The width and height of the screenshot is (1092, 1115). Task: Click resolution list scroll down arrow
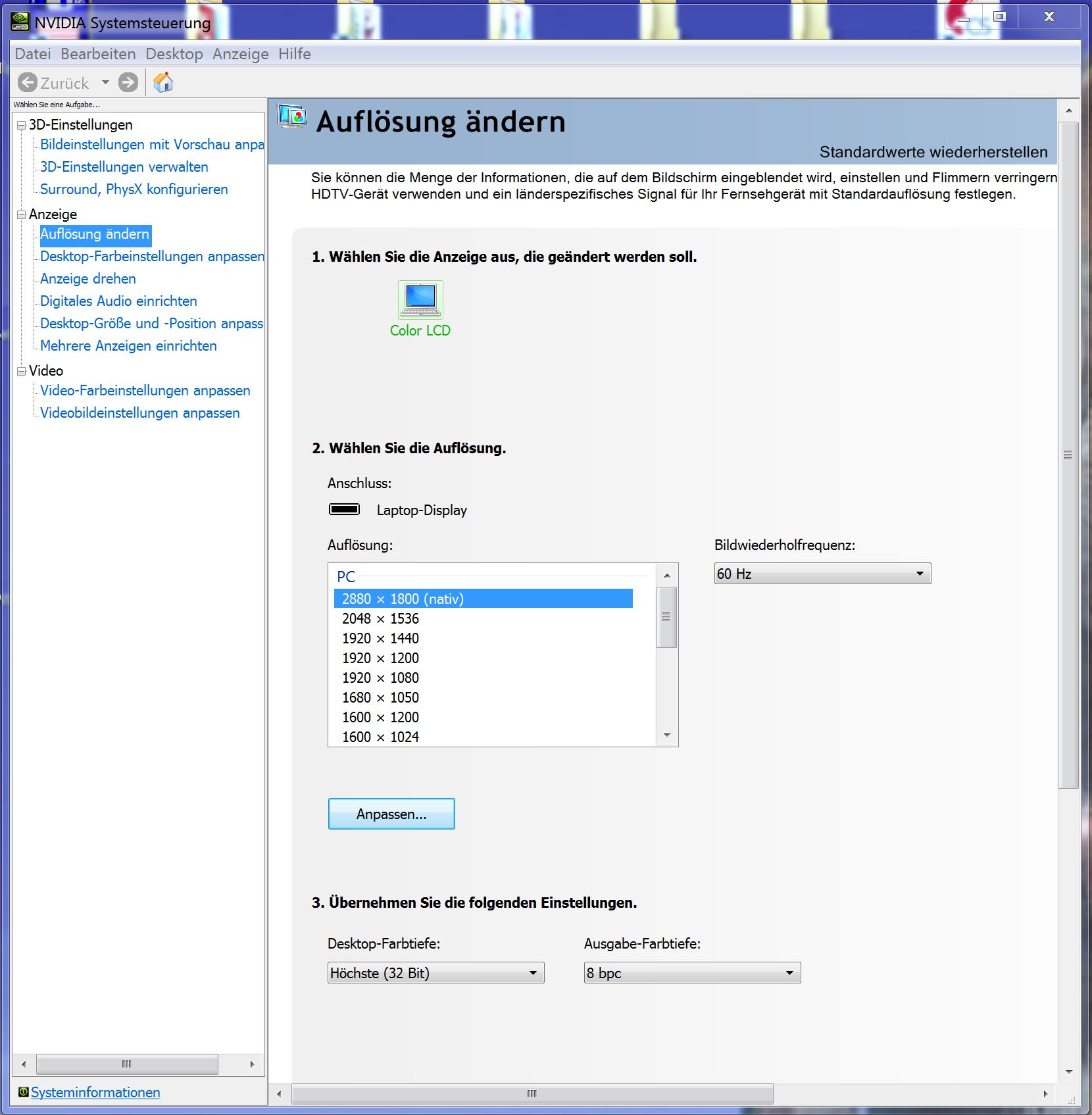pos(667,735)
